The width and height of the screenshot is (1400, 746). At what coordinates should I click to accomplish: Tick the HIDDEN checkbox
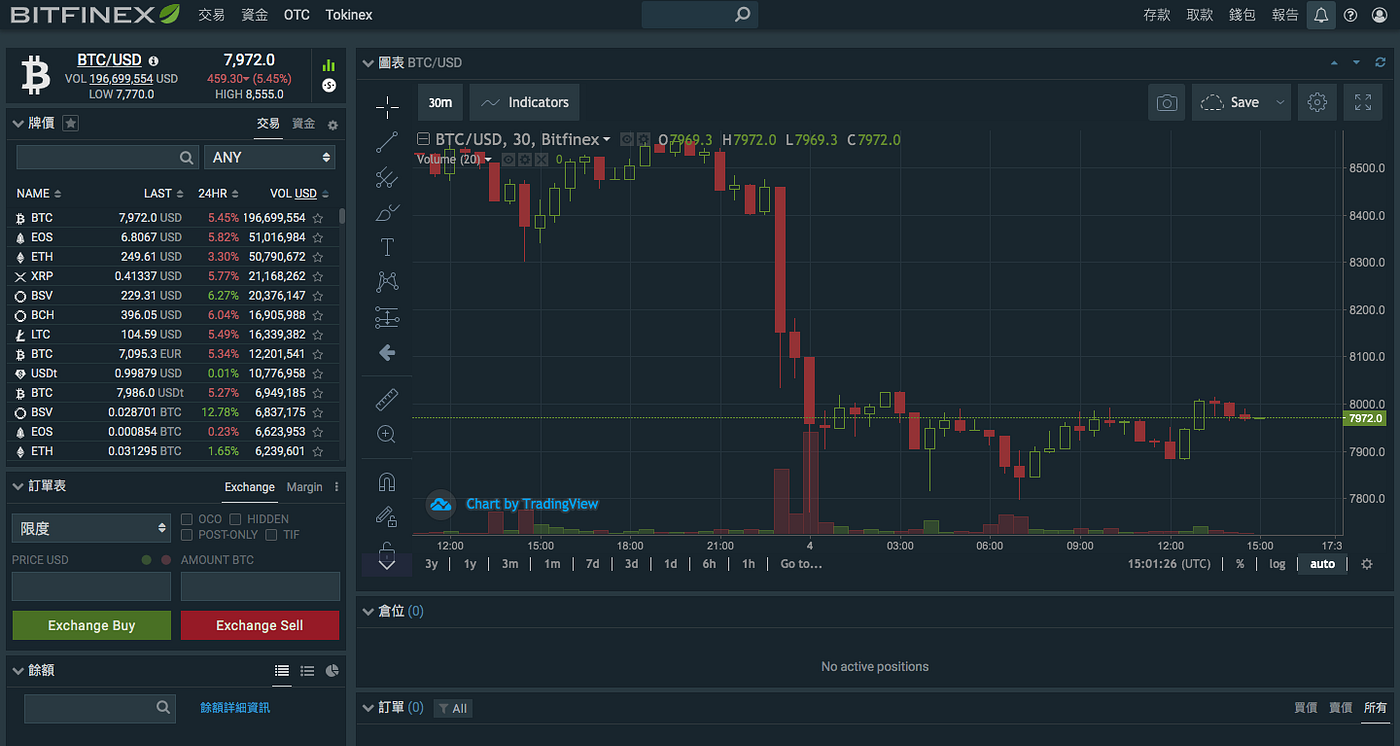pos(235,519)
